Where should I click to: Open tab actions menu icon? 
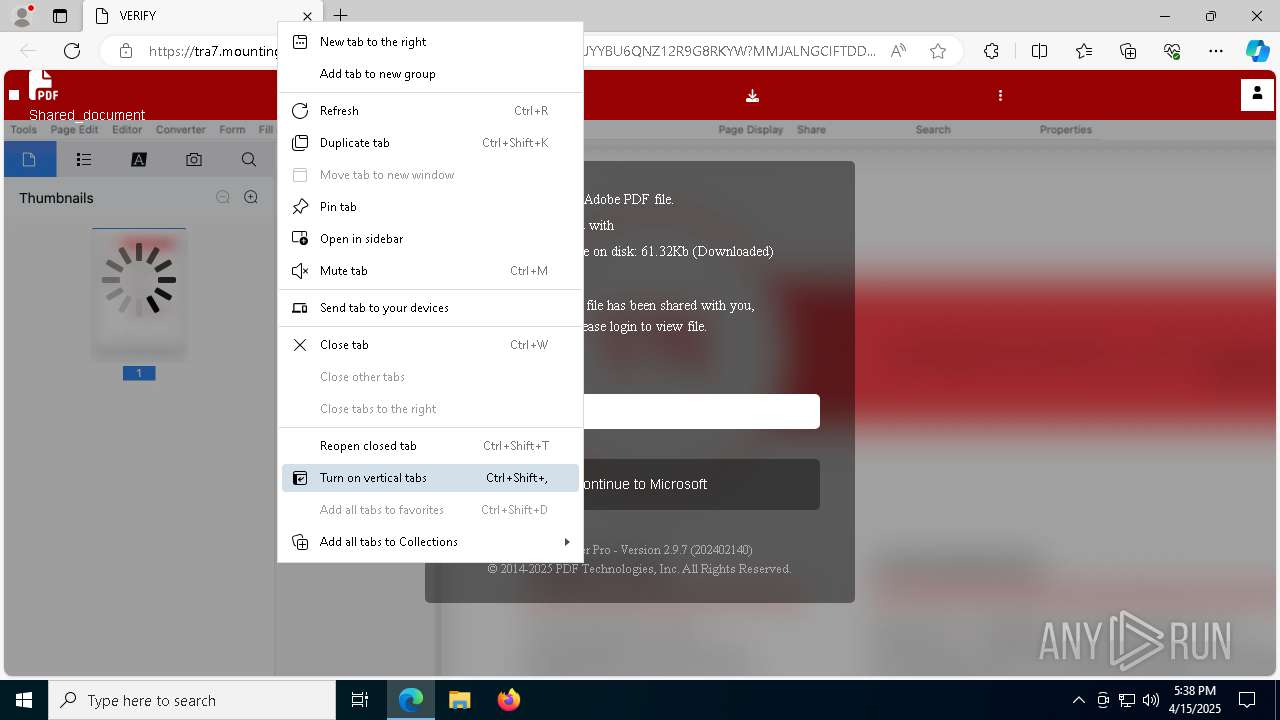[60, 16]
